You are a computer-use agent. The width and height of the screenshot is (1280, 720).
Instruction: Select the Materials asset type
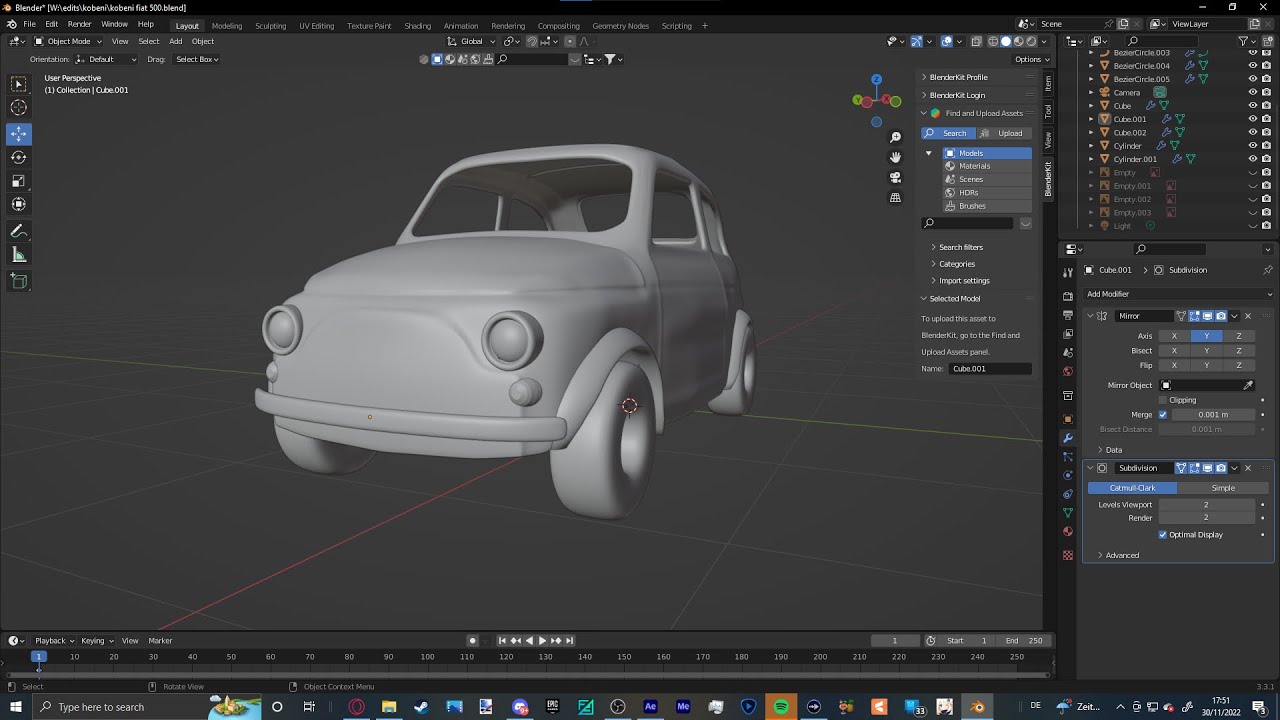pos(987,166)
